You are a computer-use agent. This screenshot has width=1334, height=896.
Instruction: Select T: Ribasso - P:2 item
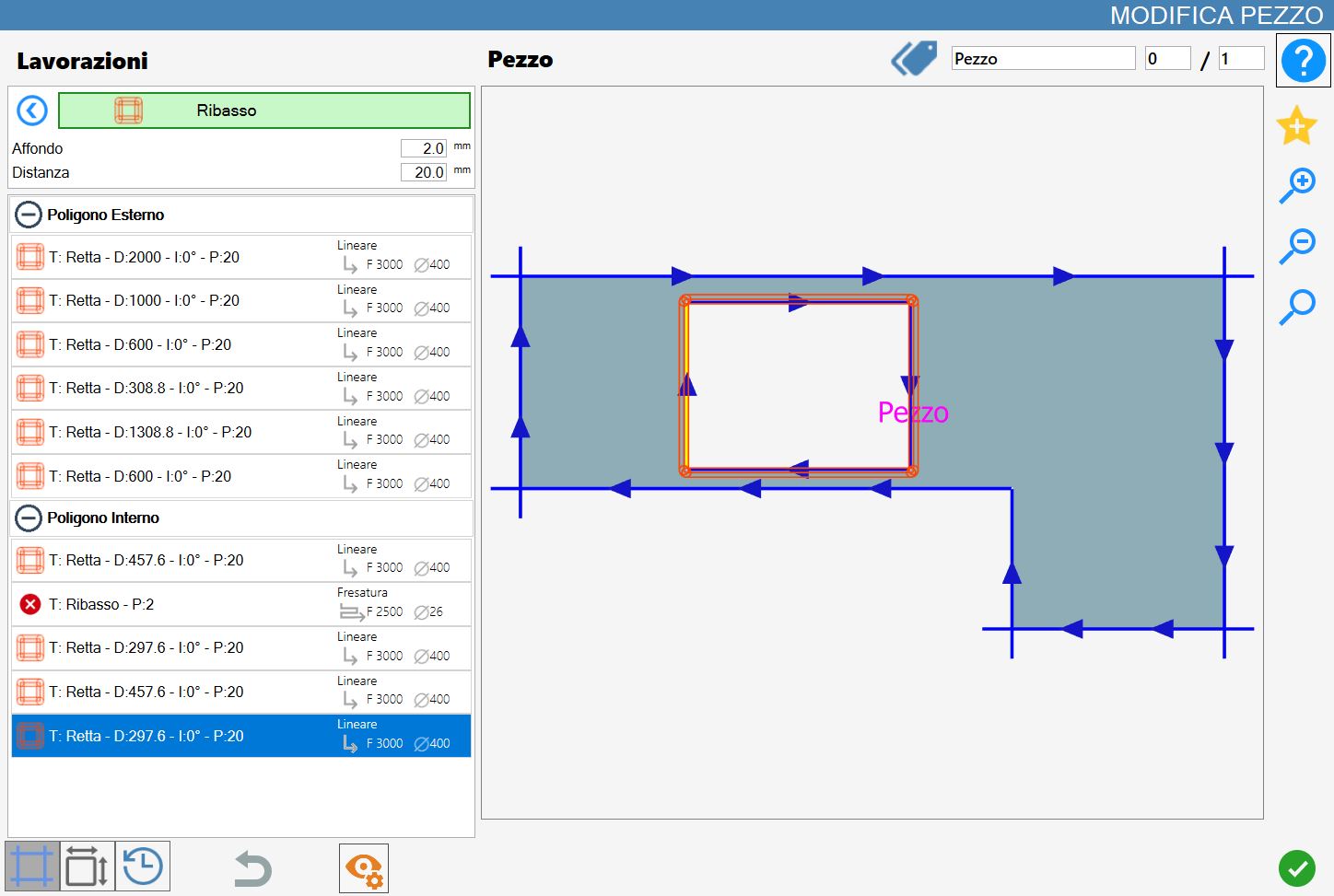(x=241, y=604)
